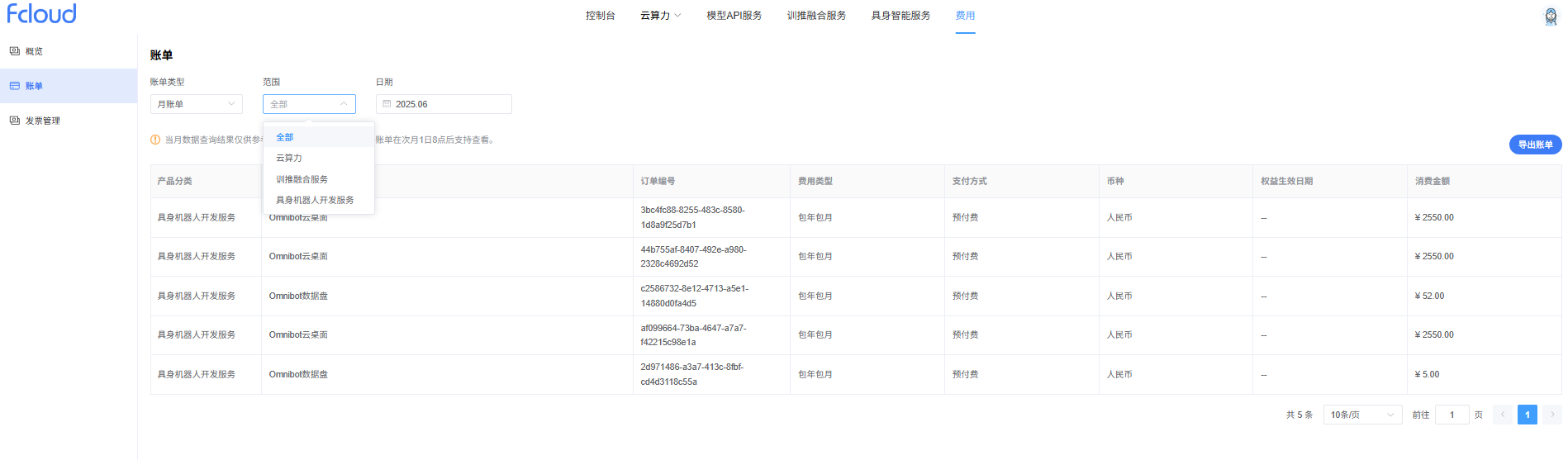The height and width of the screenshot is (460, 1568).
Task: Click the calendar icon in date field
Action: pyautogui.click(x=387, y=104)
